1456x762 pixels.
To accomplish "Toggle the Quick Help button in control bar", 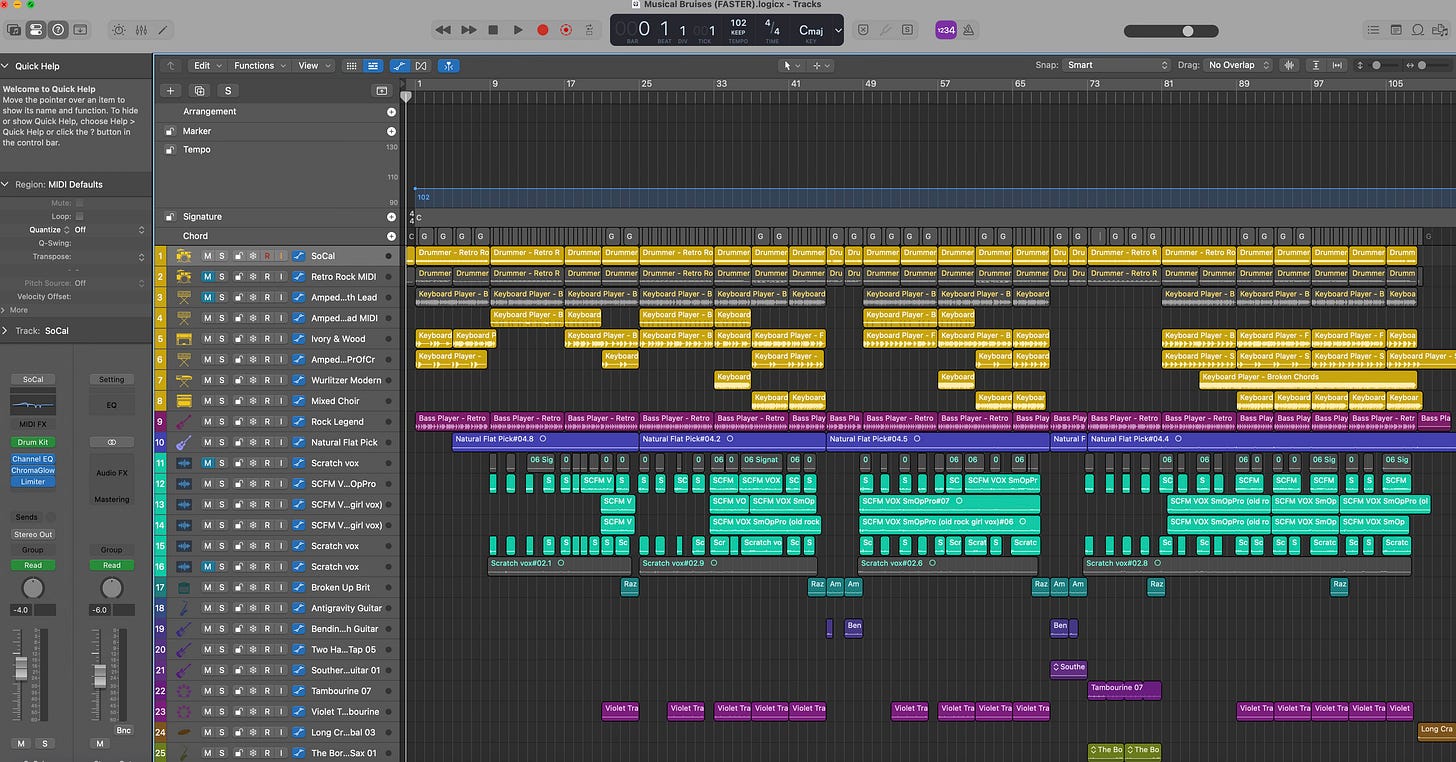I will click(x=58, y=30).
